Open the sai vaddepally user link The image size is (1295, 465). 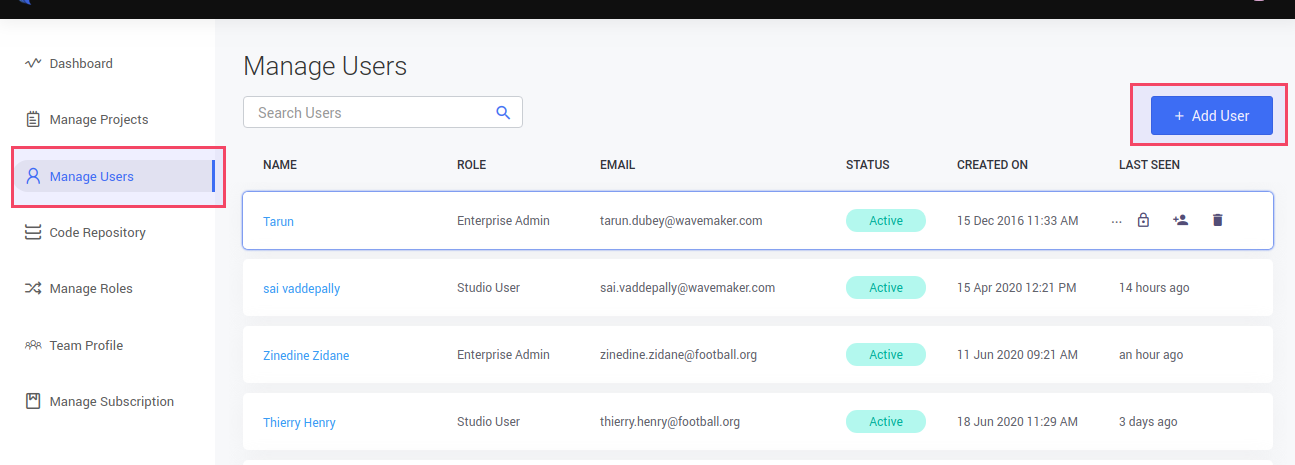click(301, 288)
